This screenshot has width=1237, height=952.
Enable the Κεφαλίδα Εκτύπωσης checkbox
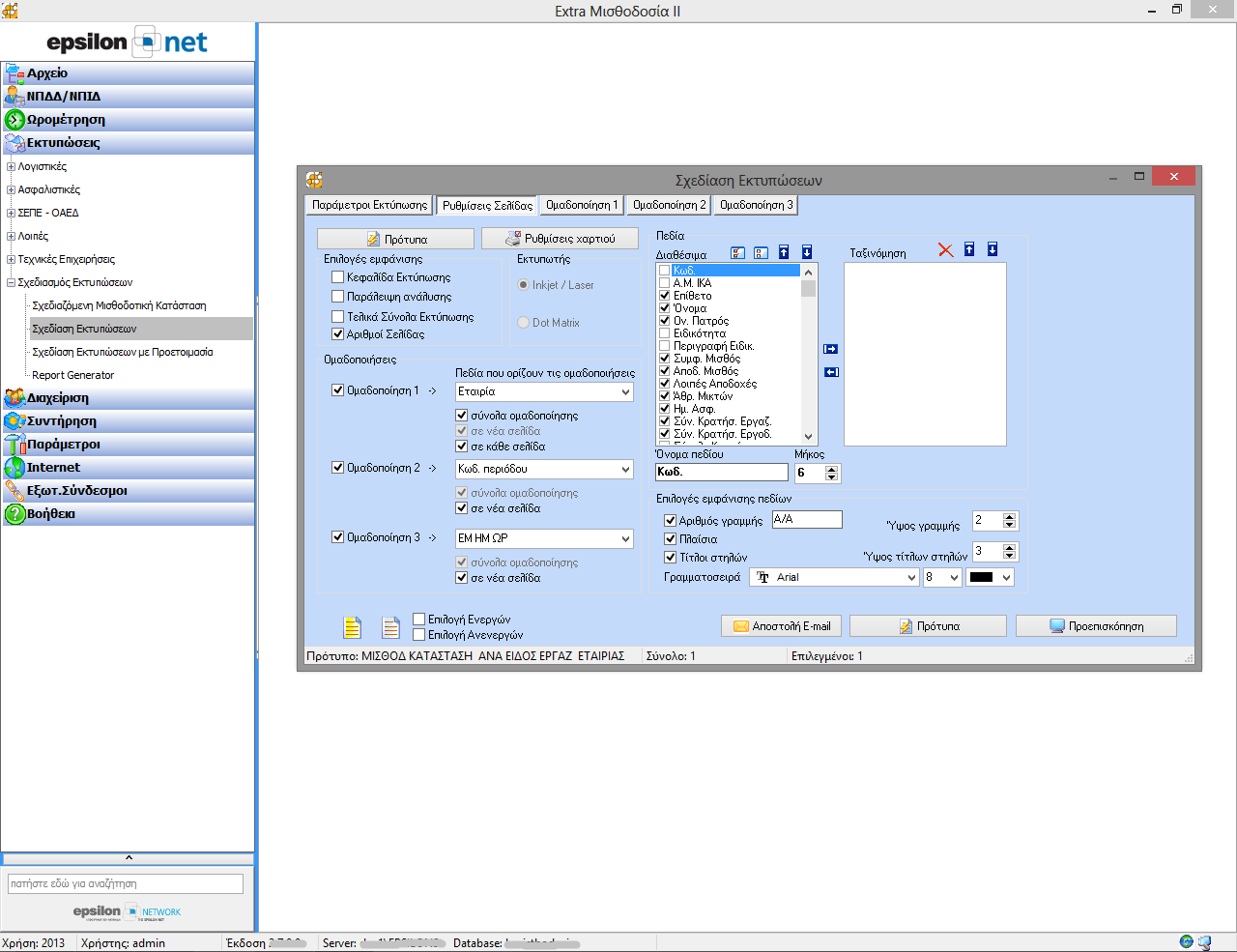click(x=338, y=277)
